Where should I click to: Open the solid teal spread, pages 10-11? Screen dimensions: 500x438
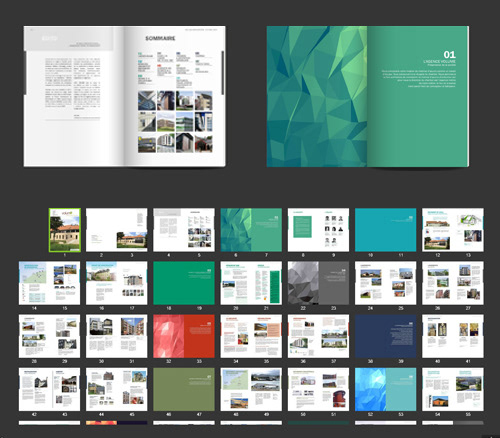[386, 230]
